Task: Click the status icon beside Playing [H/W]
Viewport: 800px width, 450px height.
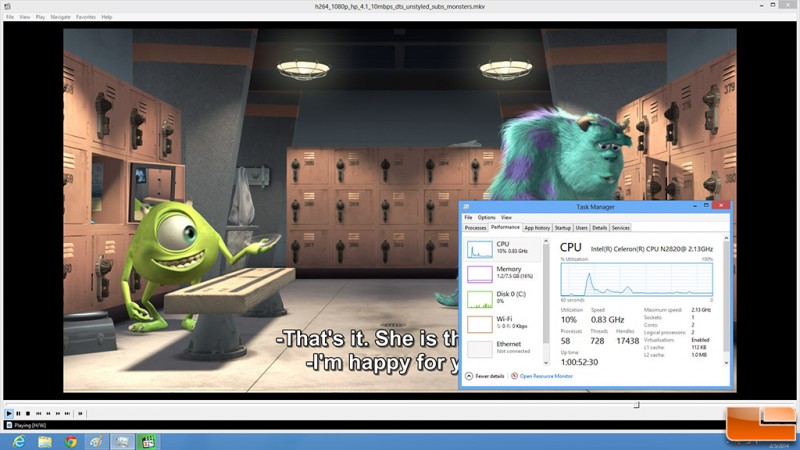Action: click(9, 425)
